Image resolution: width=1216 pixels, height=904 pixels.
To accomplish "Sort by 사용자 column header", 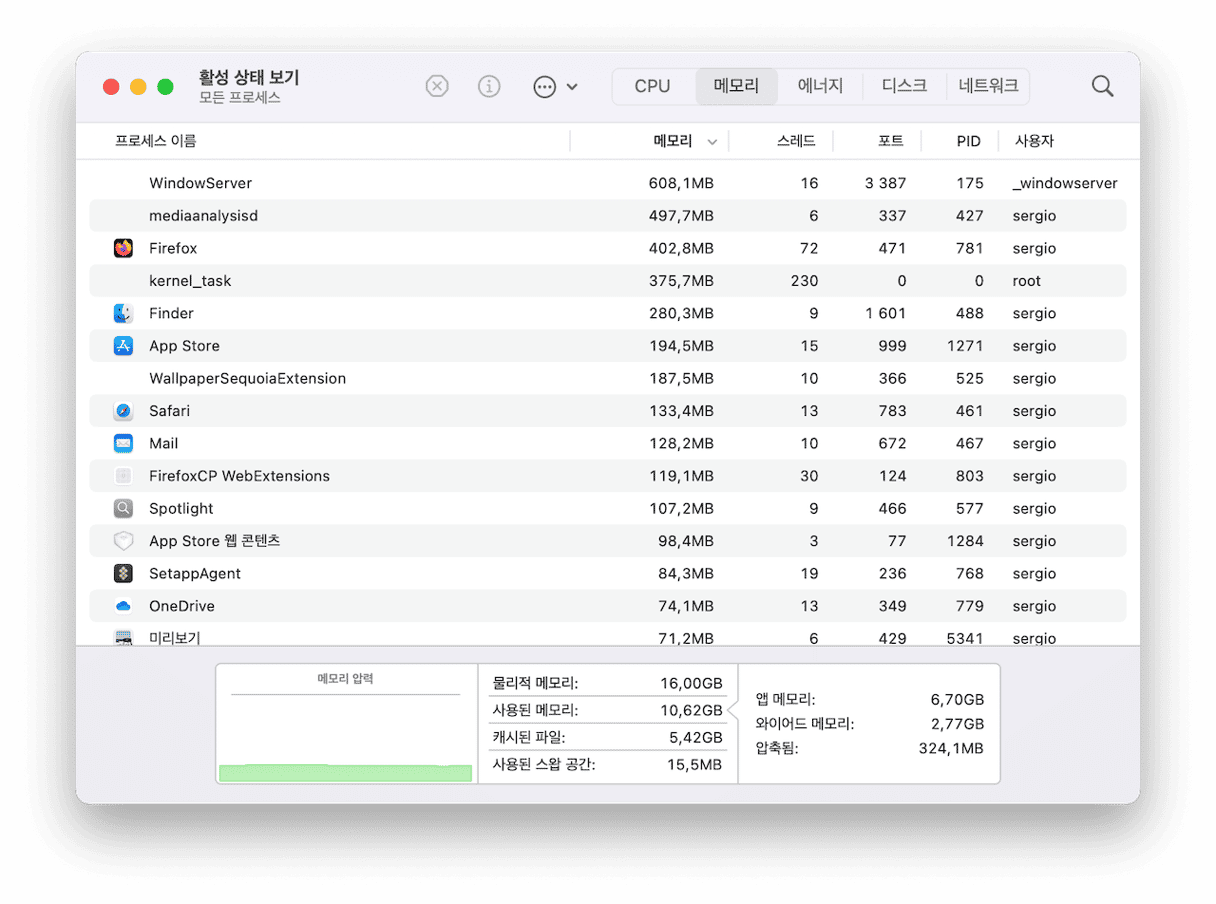I will click(1034, 141).
